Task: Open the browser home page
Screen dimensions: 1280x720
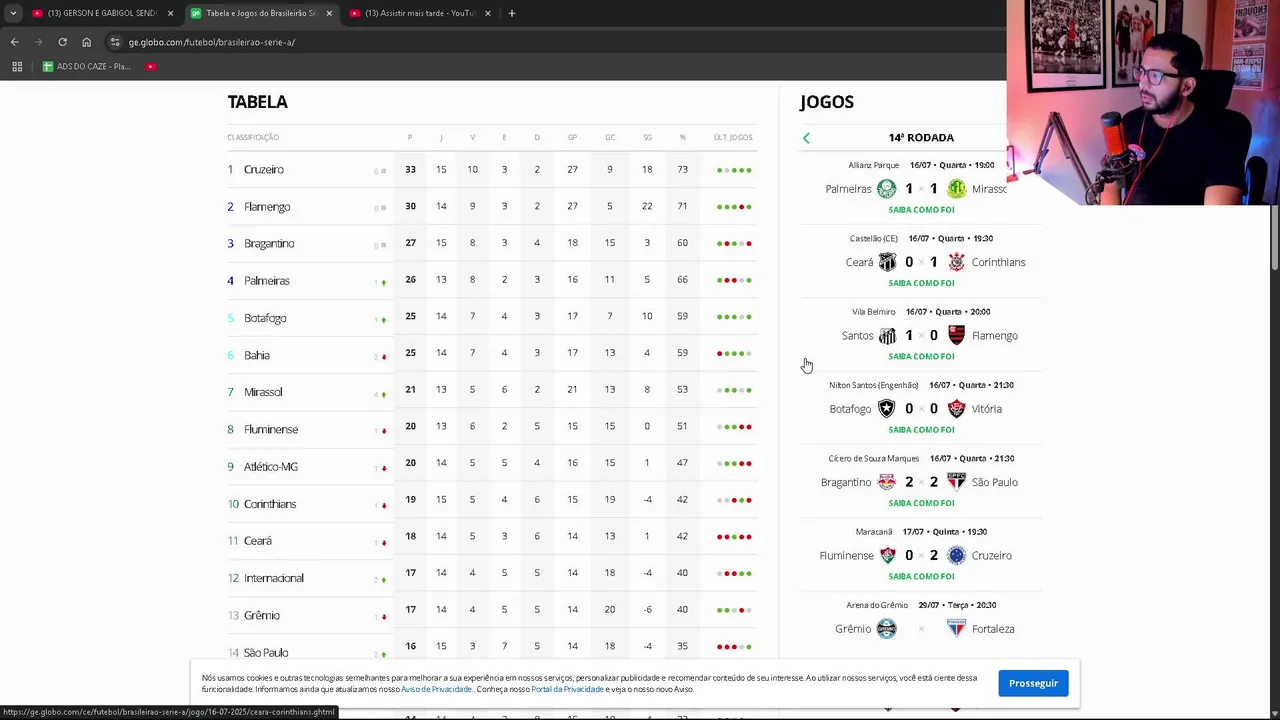Action: click(x=86, y=42)
